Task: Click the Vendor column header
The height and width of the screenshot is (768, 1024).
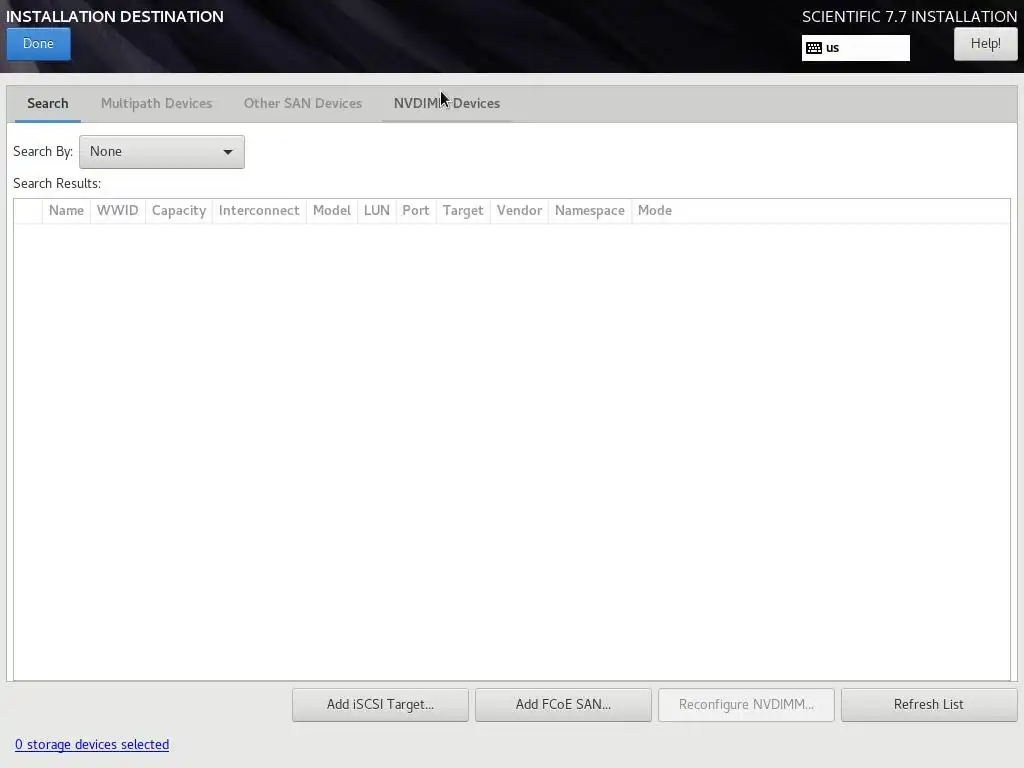Action: (x=519, y=210)
